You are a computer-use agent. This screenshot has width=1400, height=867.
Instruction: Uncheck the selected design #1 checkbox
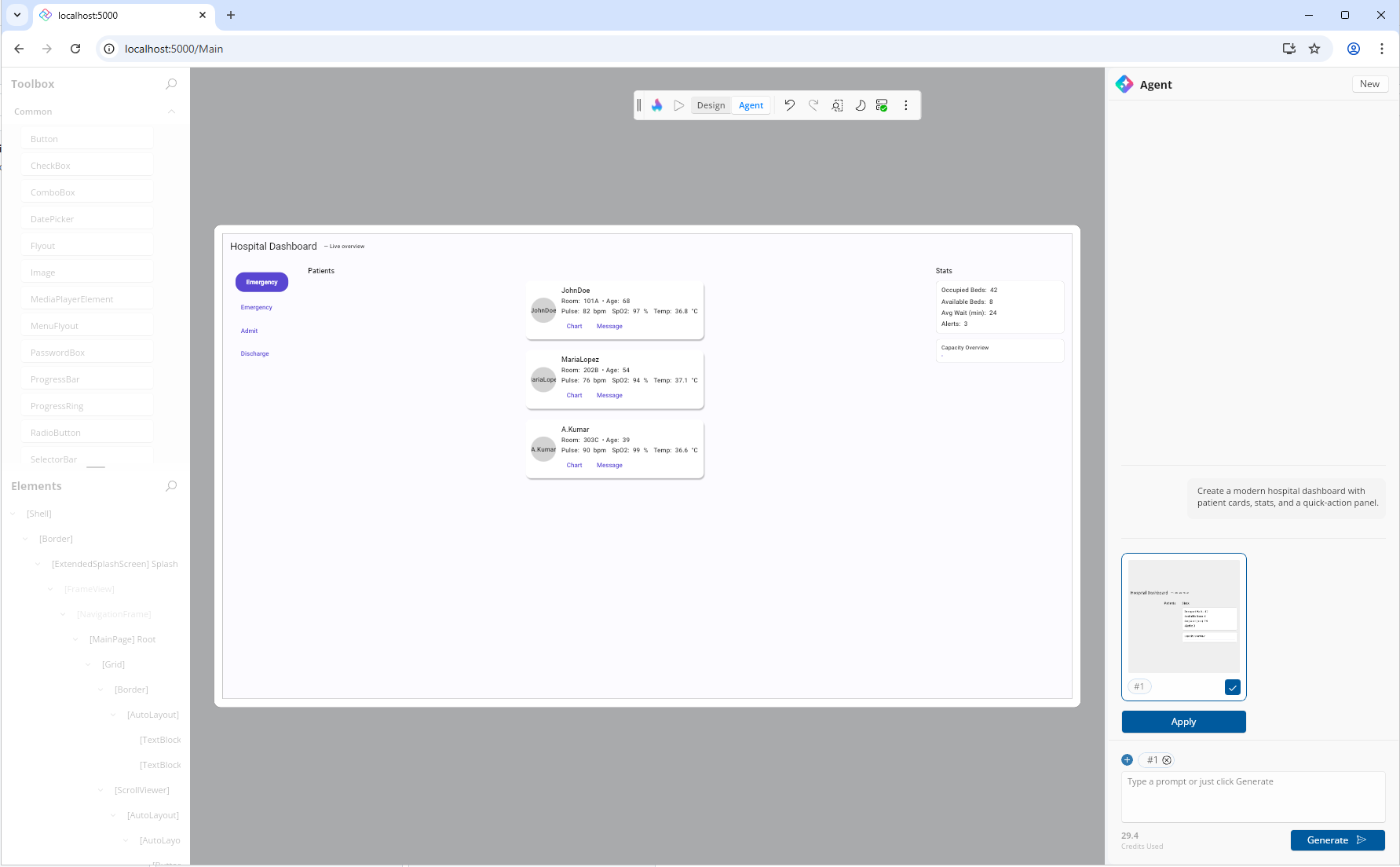(x=1232, y=687)
